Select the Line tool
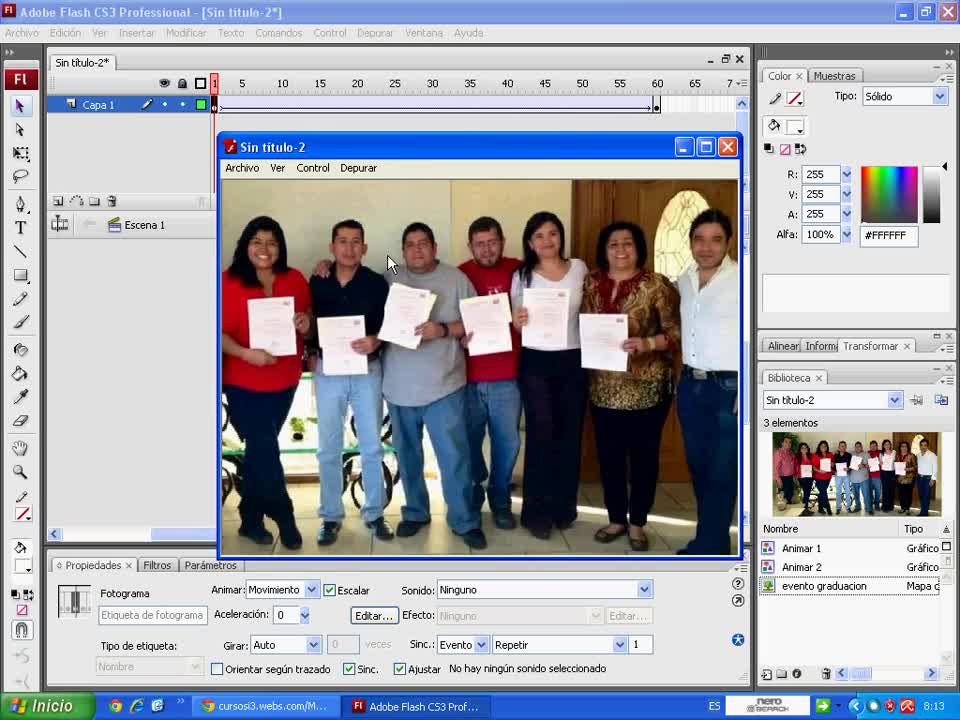The image size is (960, 720). (x=20, y=252)
